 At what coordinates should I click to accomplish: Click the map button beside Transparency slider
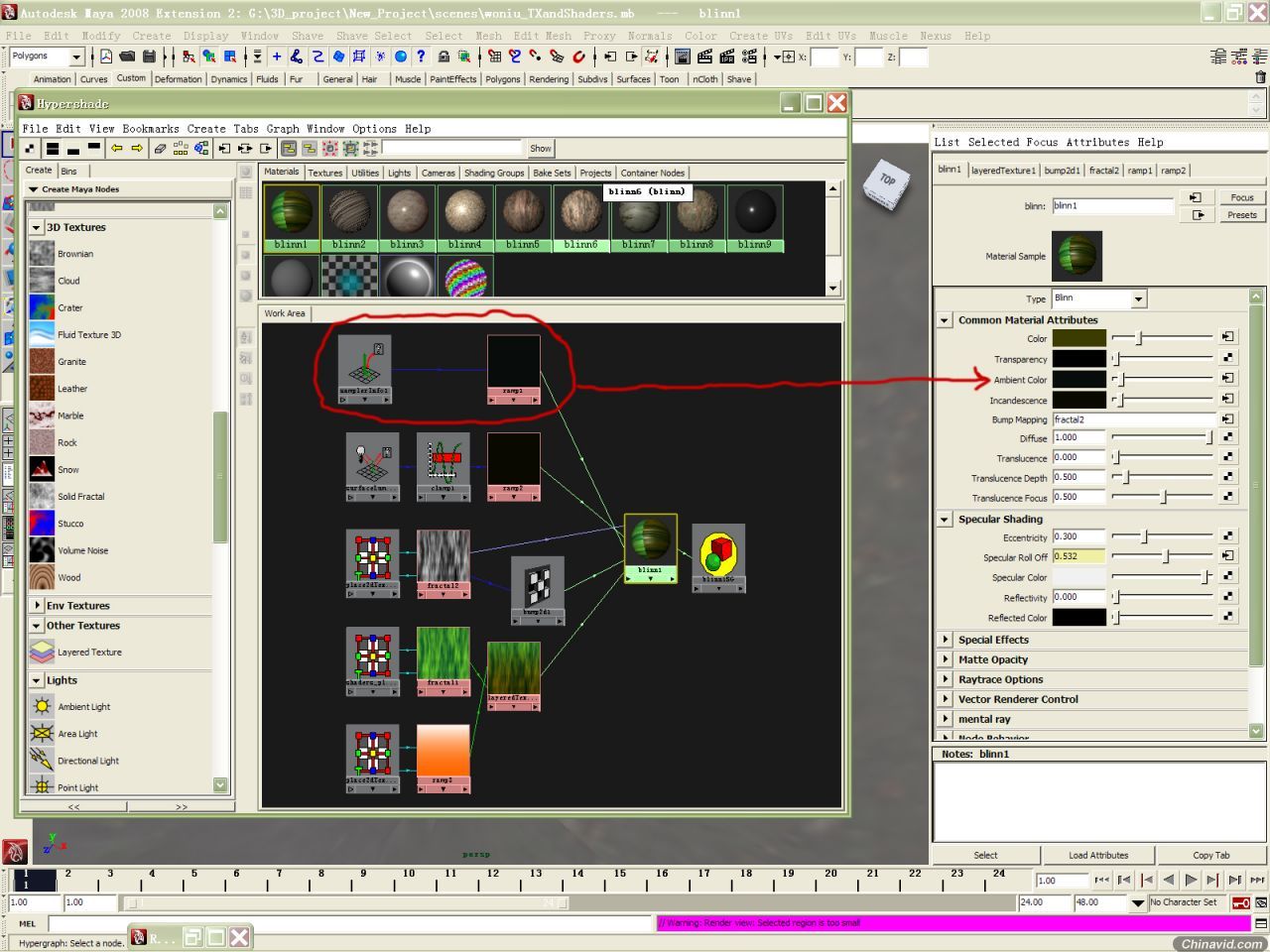(x=1228, y=358)
